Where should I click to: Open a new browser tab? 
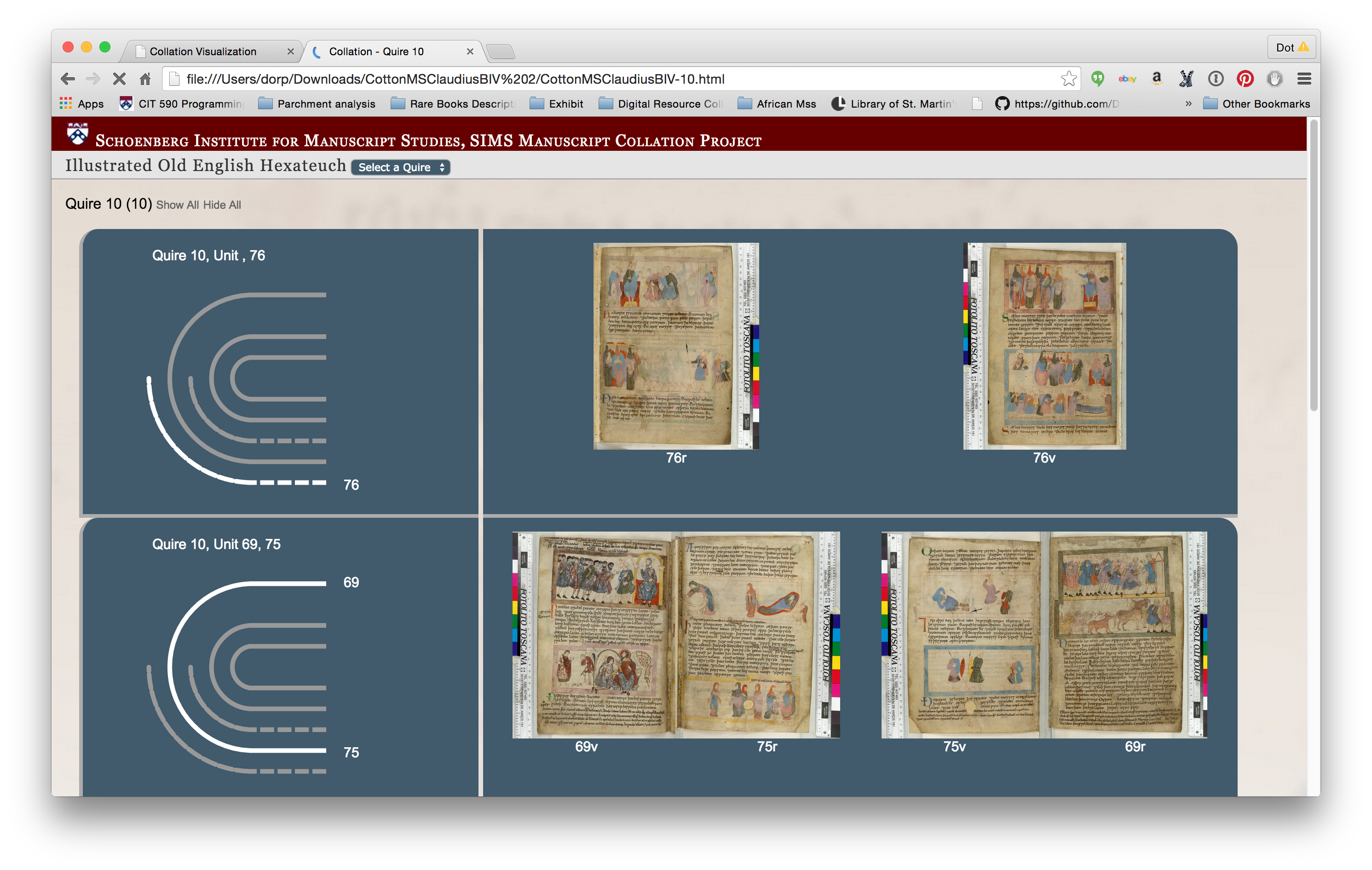coord(501,51)
